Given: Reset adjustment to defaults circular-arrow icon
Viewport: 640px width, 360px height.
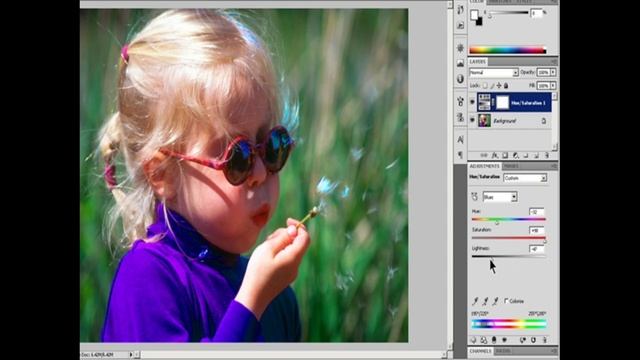Looking at the screenshot, I should (533, 340).
